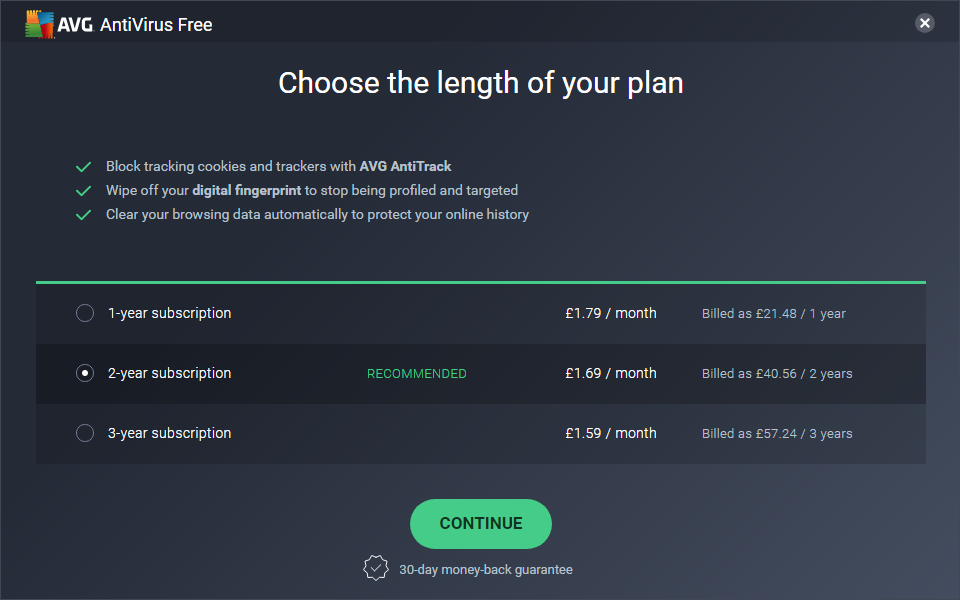Click the 30-day money-back guarantee text
960x600 pixels.
(486, 569)
